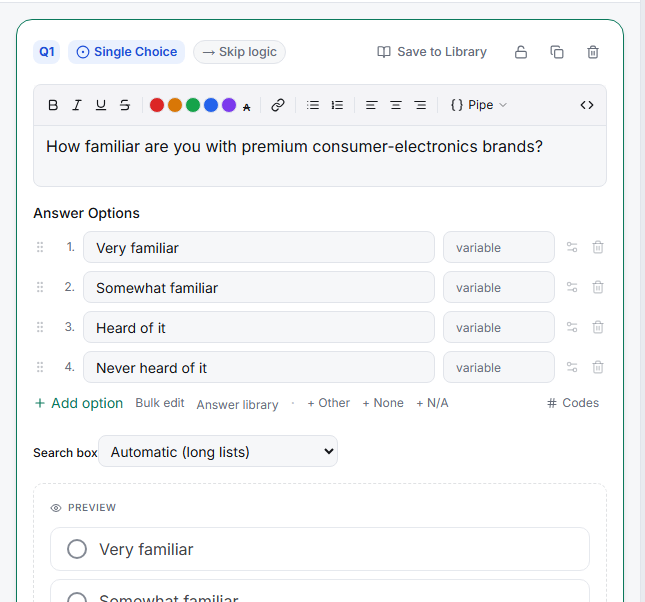Toggle italic formatting
The height and width of the screenshot is (602, 645).
pos(77,105)
